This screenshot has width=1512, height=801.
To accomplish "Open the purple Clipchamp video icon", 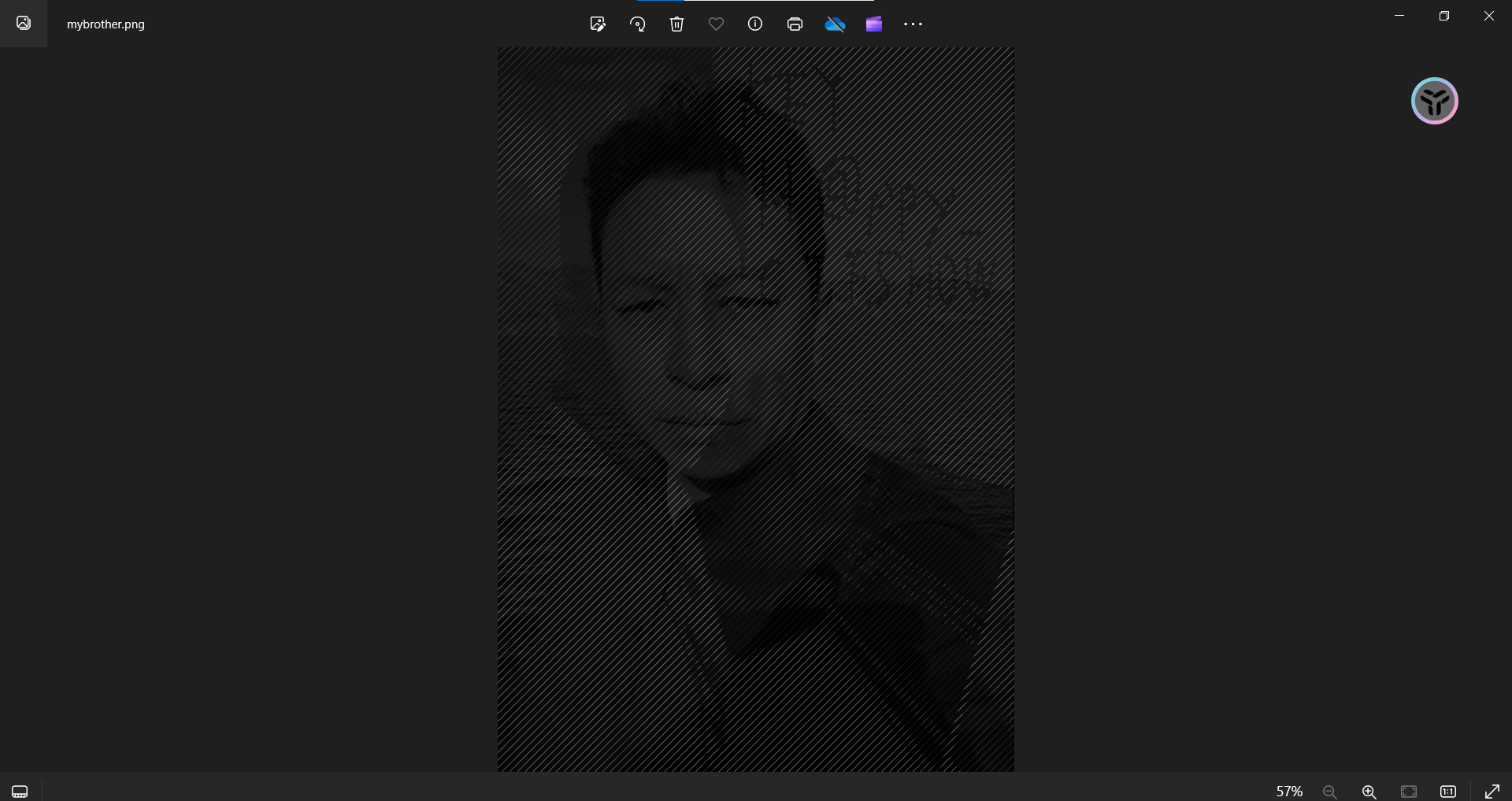I will pyautogui.click(x=874, y=24).
